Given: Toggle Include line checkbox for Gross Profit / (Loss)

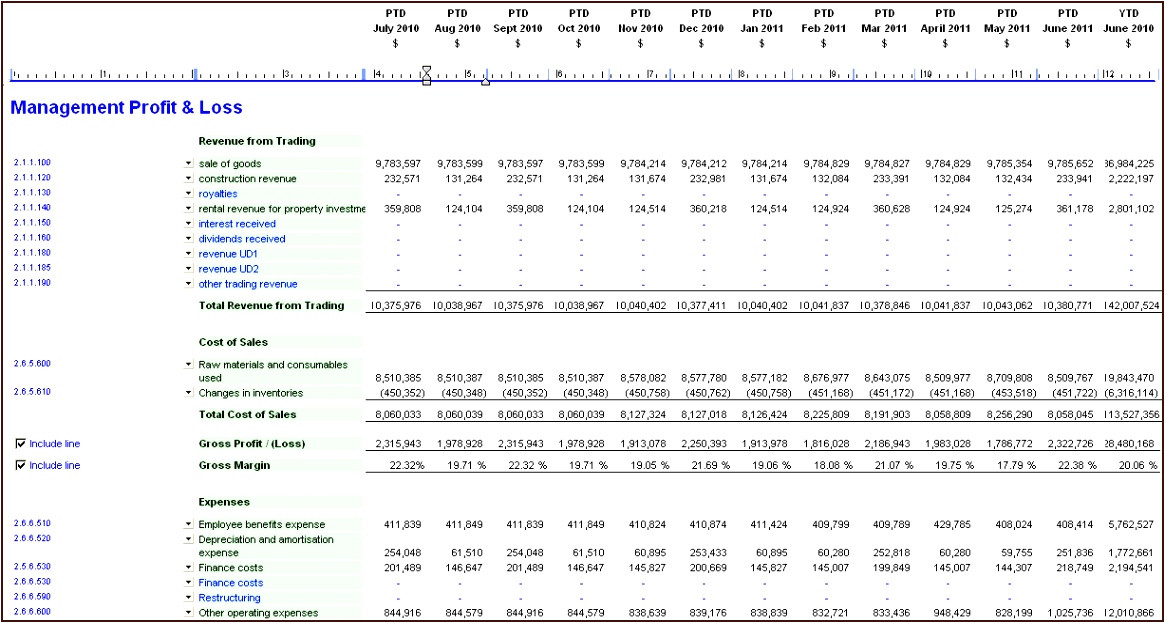Looking at the screenshot, I should pos(21,443).
